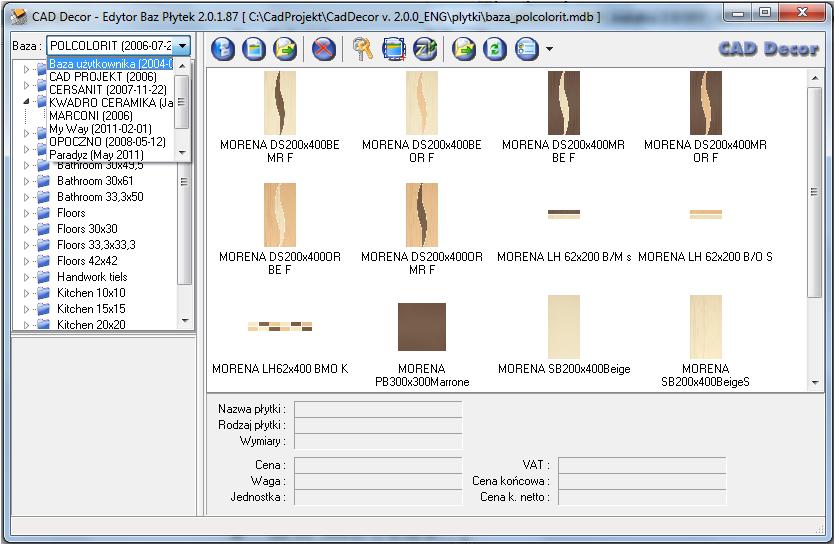Screen dimensions: 835x545
Task: Click the green refresh arrows icon
Action: pos(495,49)
